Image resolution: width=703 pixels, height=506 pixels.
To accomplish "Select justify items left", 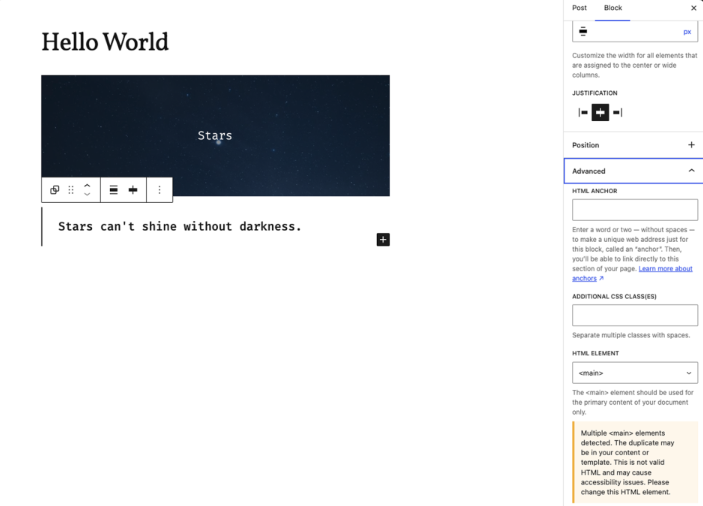I will click(x=583, y=112).
